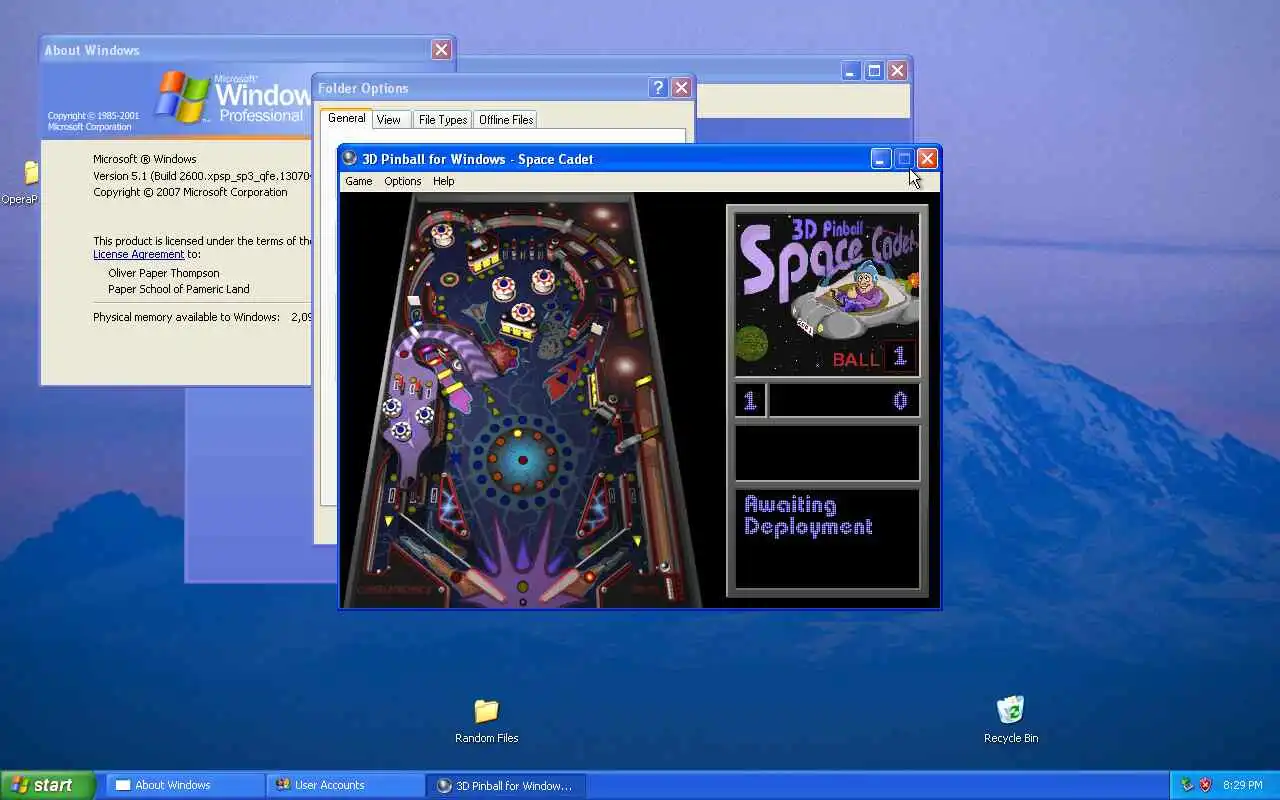
Task: Maximize the background window behind Folder Options
Action: coord(874,71)
